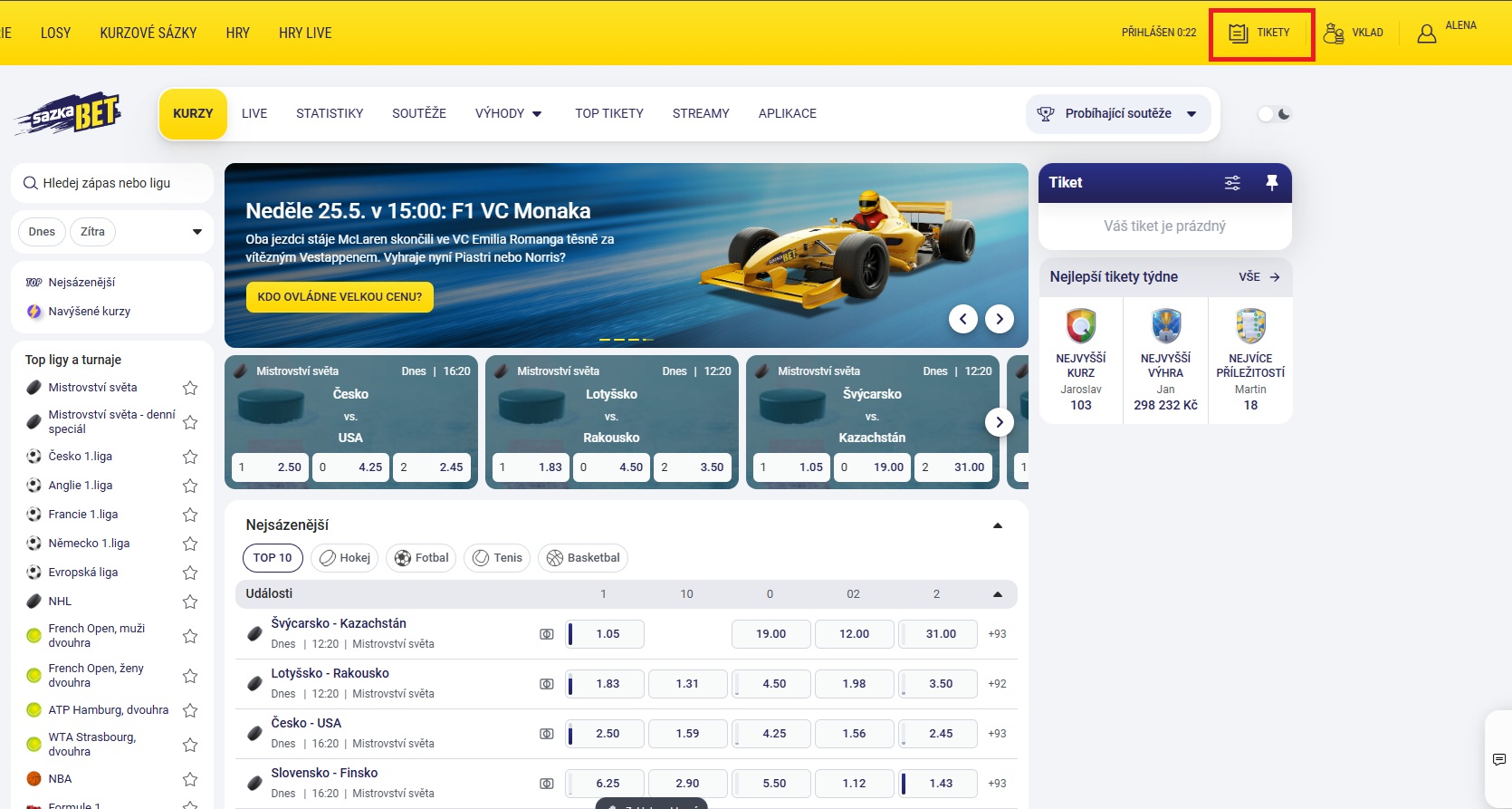Open the chat support icon
1512x809 pixels.
(1499, 759)
